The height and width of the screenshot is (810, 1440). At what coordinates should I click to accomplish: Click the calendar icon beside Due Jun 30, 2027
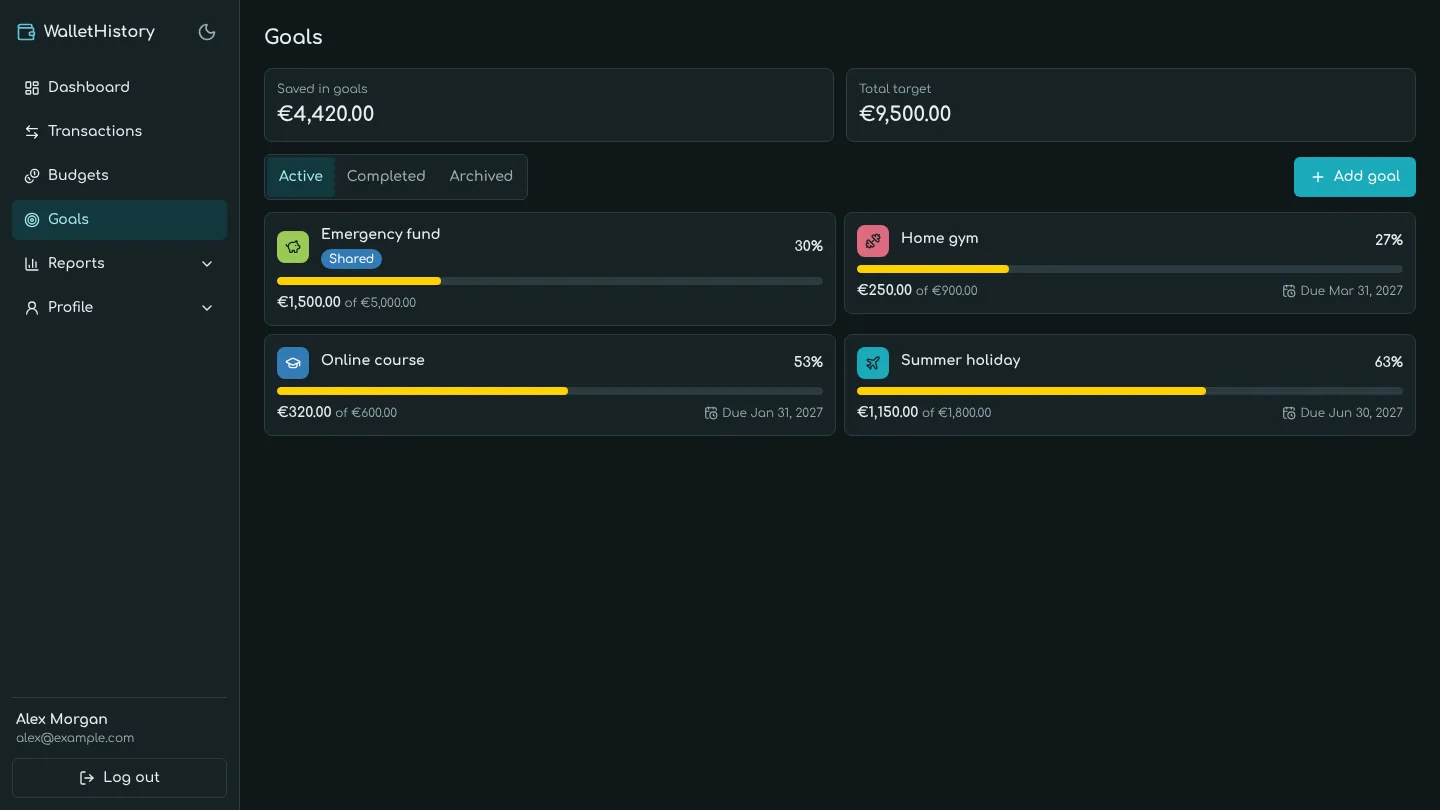click(1289, 413)
